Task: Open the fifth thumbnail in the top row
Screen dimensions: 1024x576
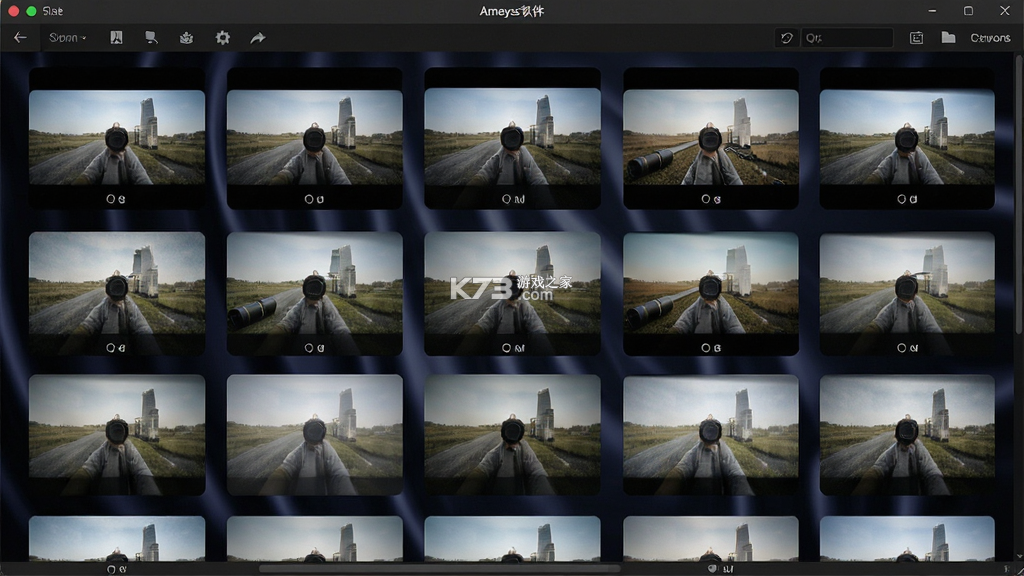Action: [x=907, y=137]
